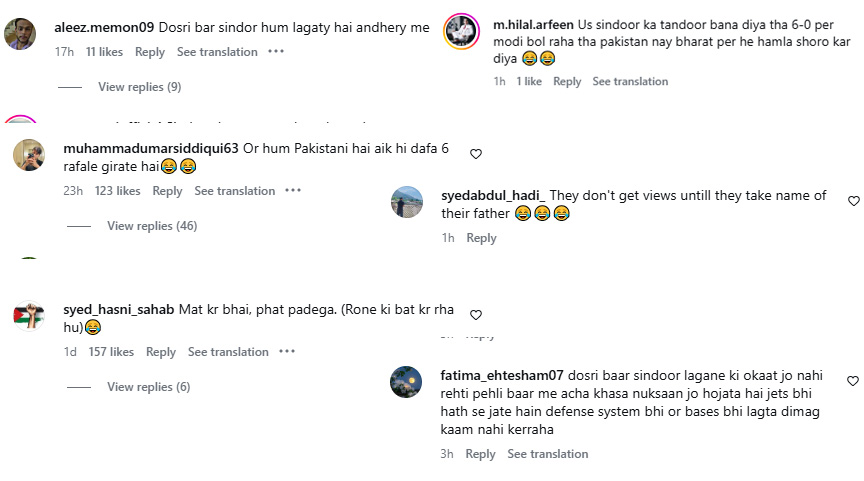Translate fatima_ehtesham07's comment
864x481 pixels.
coord(547,454)
